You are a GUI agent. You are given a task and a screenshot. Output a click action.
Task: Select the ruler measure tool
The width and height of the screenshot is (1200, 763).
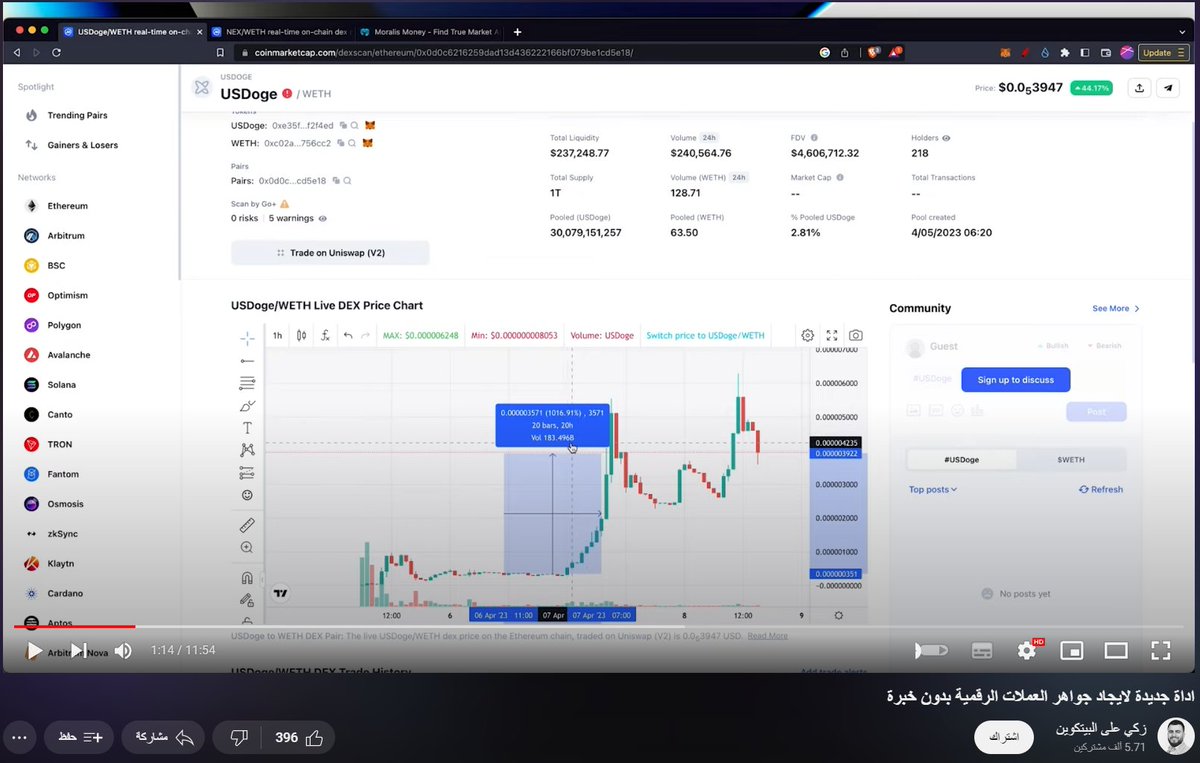[x=247, y=525]
